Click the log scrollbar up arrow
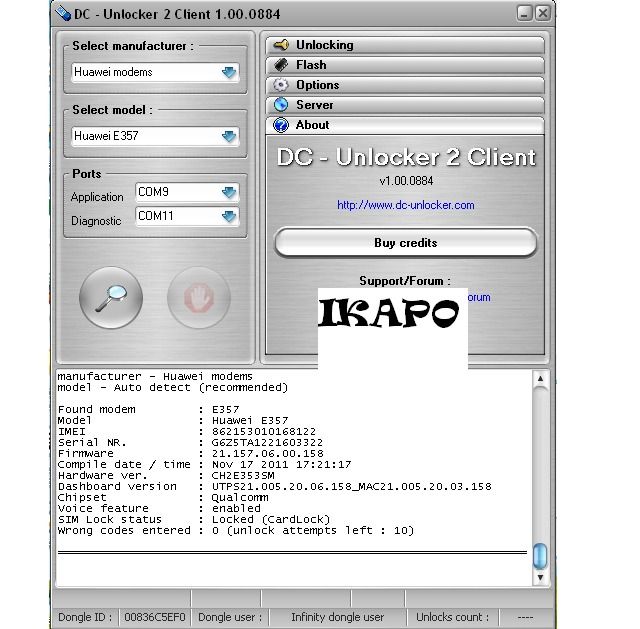This screenshot has width=640, height=629. (x=540, y=378)
